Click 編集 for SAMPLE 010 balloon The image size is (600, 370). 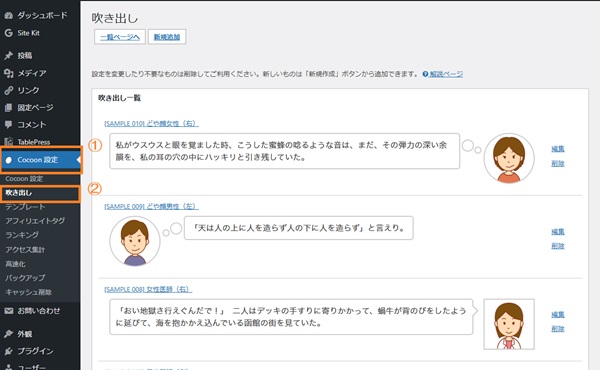point(558,149)
